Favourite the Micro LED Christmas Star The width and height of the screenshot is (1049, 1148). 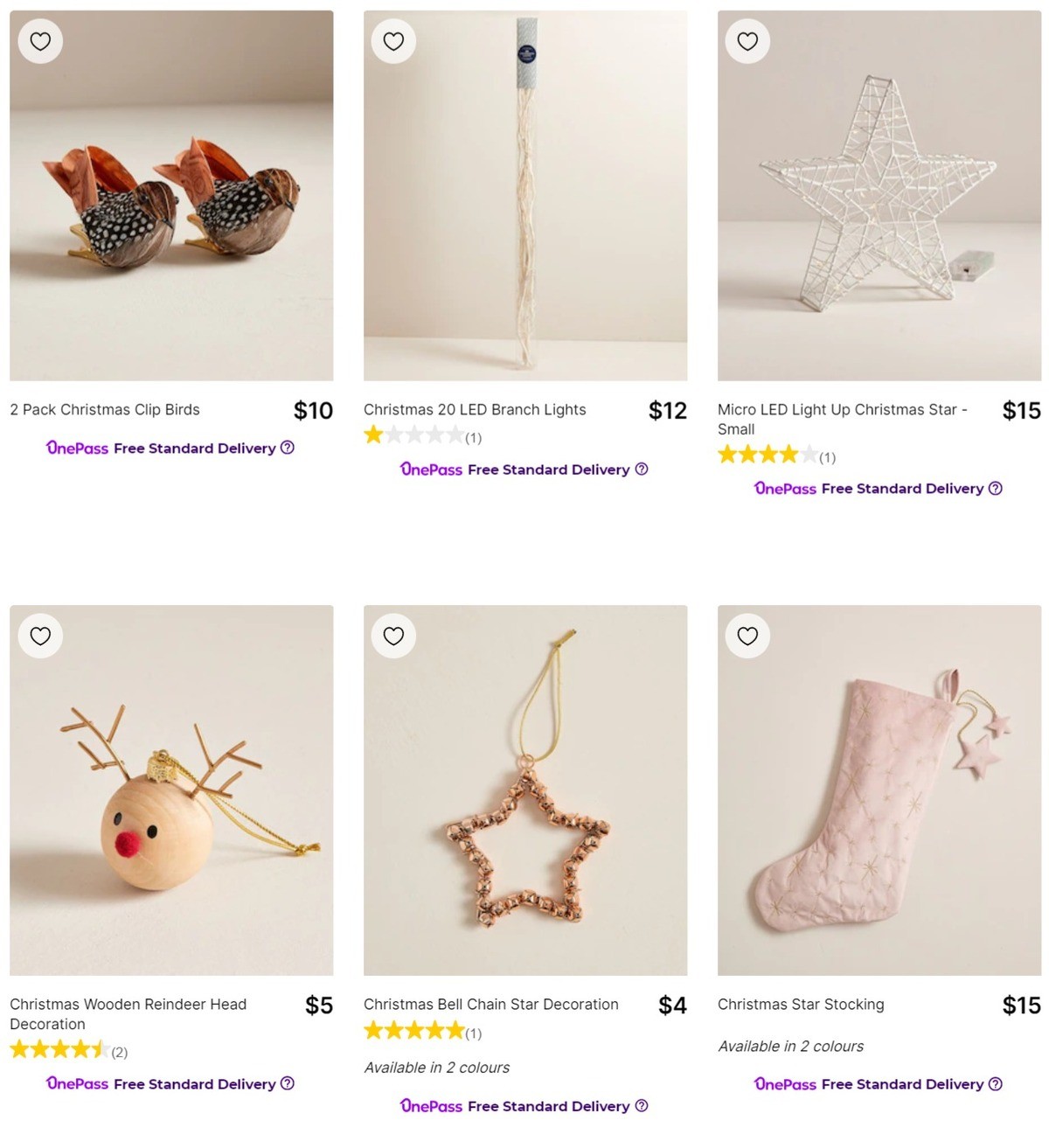point(747,40)
